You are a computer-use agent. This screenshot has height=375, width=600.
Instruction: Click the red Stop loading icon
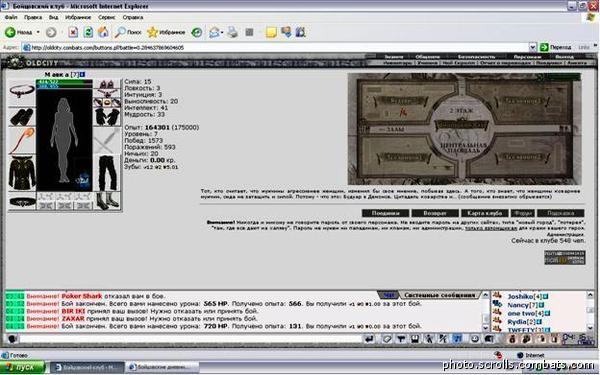(73, 32)
